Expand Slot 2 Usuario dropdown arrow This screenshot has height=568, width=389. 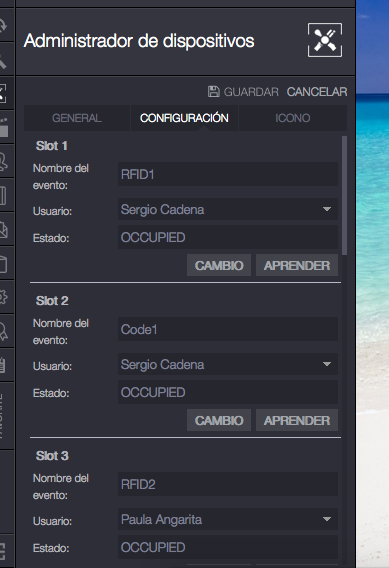pos(327,364)
